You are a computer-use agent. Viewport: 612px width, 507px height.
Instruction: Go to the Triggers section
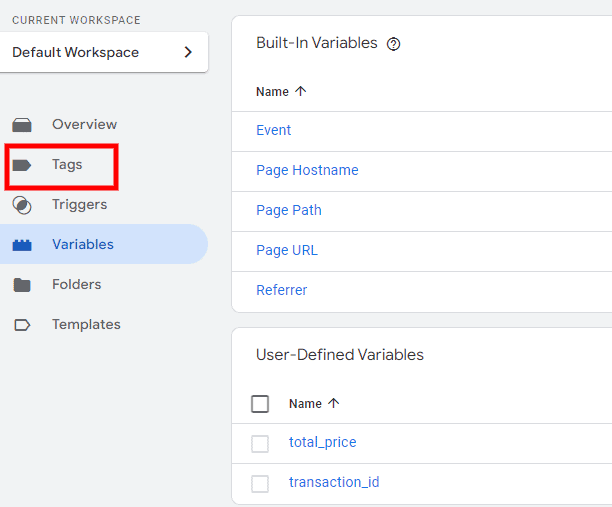click(79, 205)
